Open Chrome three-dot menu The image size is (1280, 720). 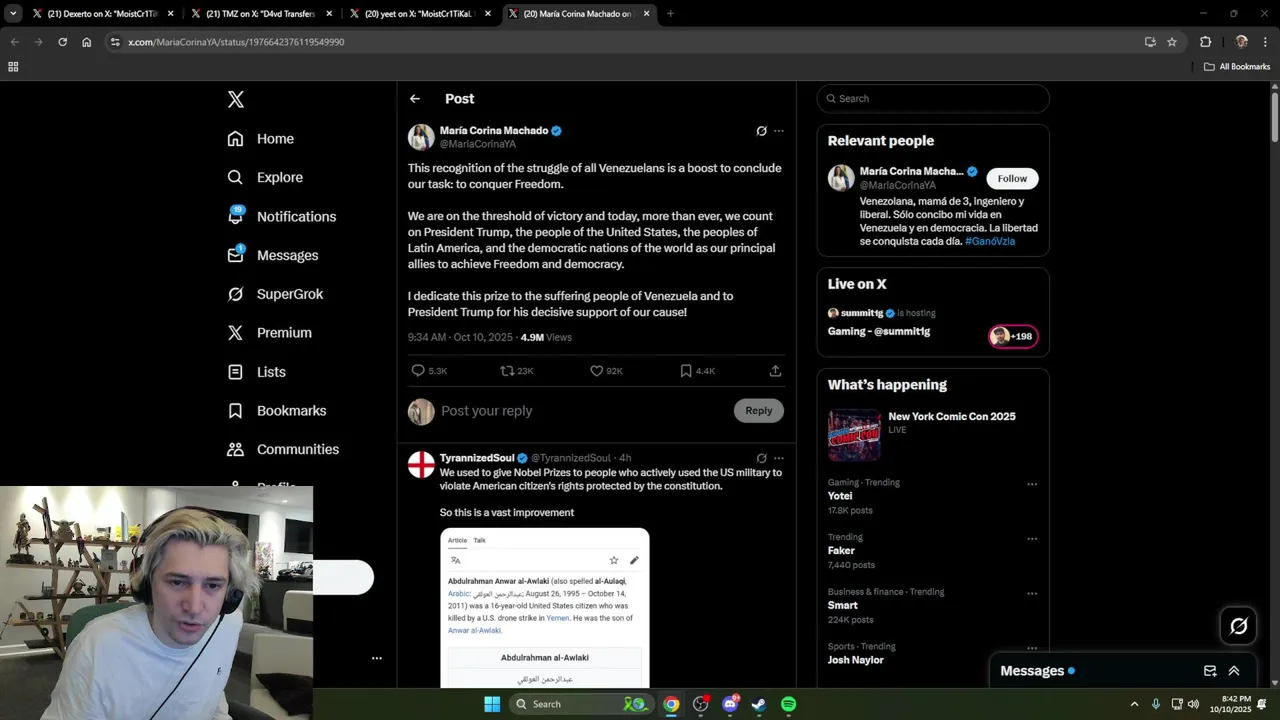pos(1266,42)
